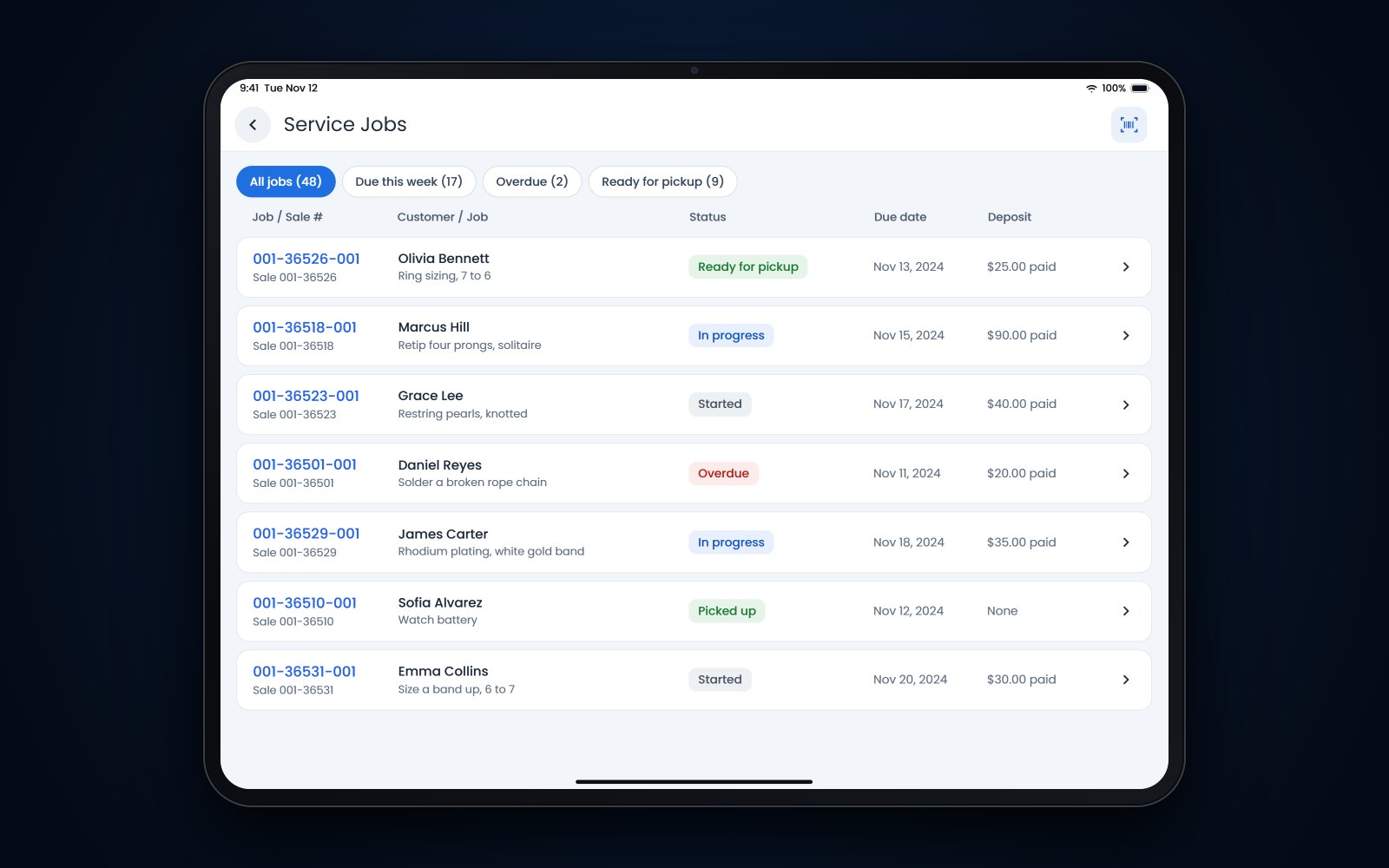Open the barcode scanner icon
Screen dimensions: 1389x868
1129,125
